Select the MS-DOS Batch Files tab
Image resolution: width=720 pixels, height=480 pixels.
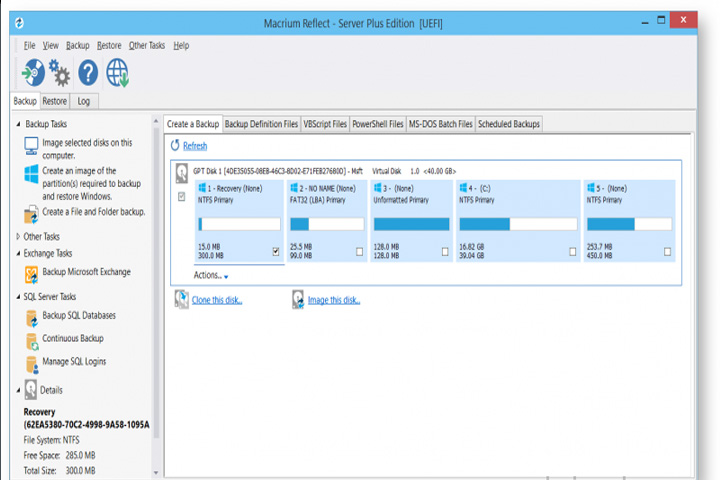pyautogui.click(x=440, y=124)
